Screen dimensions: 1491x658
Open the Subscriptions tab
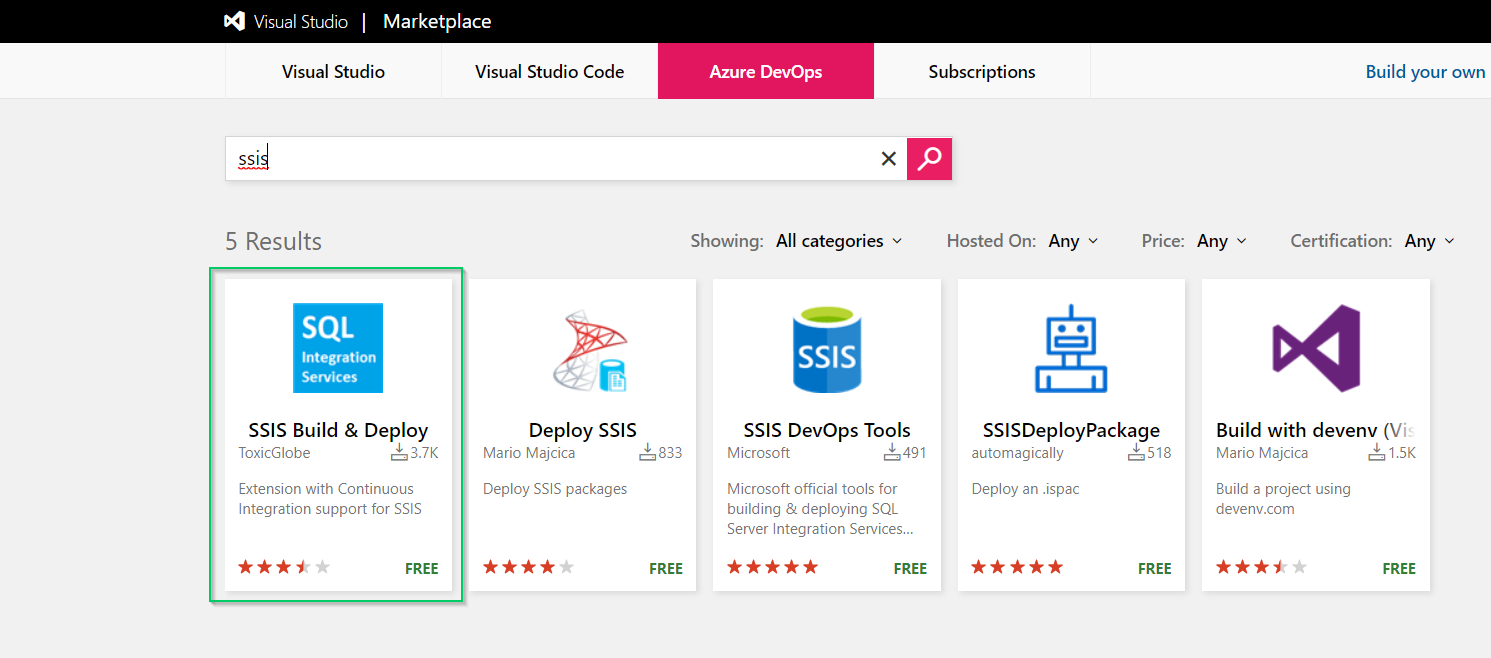coord(981,72)
